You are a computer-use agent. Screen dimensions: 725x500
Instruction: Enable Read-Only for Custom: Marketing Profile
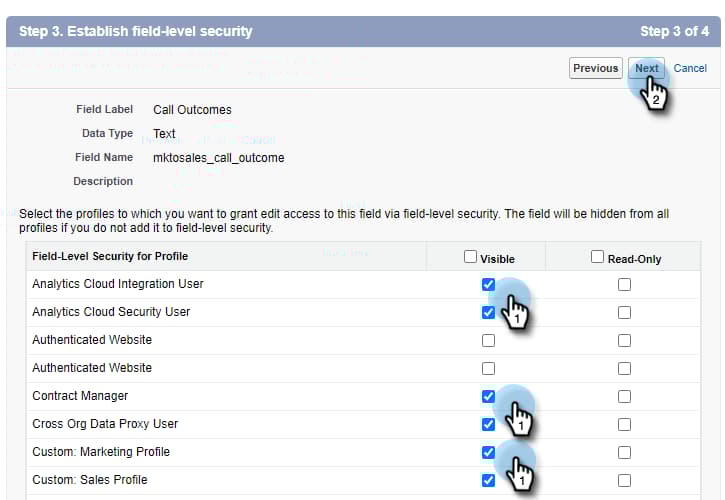pyautogui.click(x=624, y=452)
